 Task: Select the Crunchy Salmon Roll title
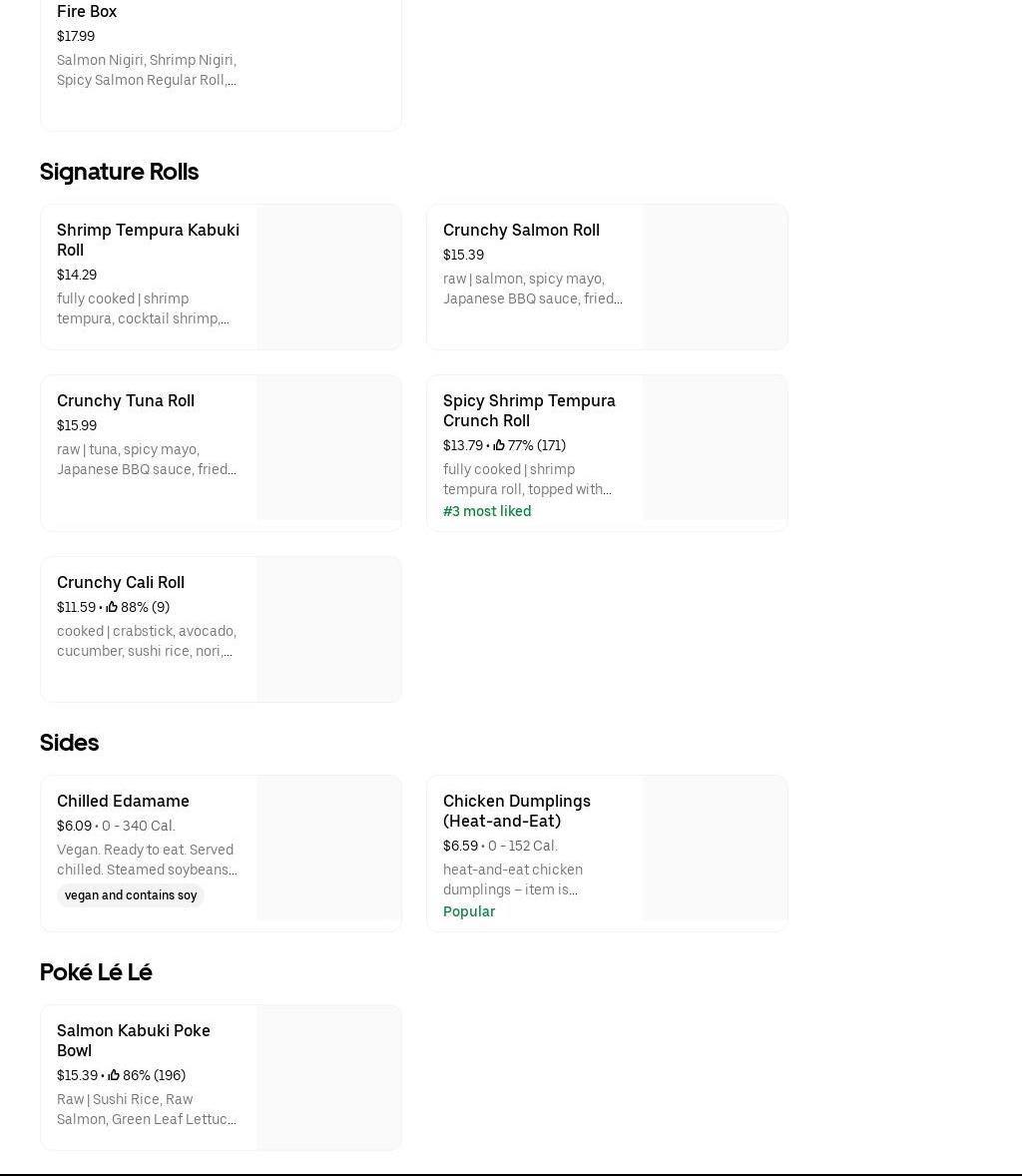coord(521,230)
